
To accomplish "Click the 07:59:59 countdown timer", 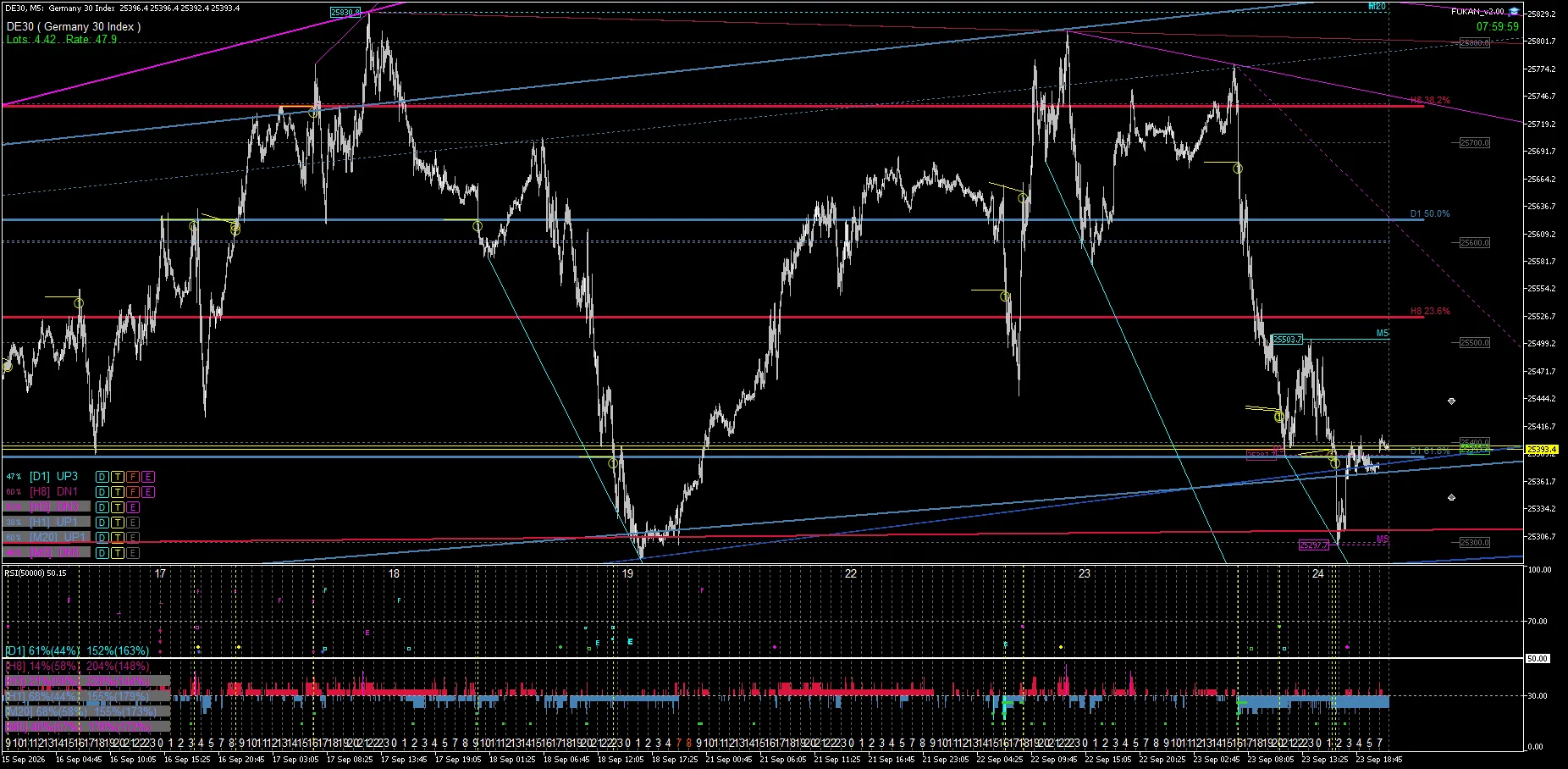I will click(x=1497, y=26).
